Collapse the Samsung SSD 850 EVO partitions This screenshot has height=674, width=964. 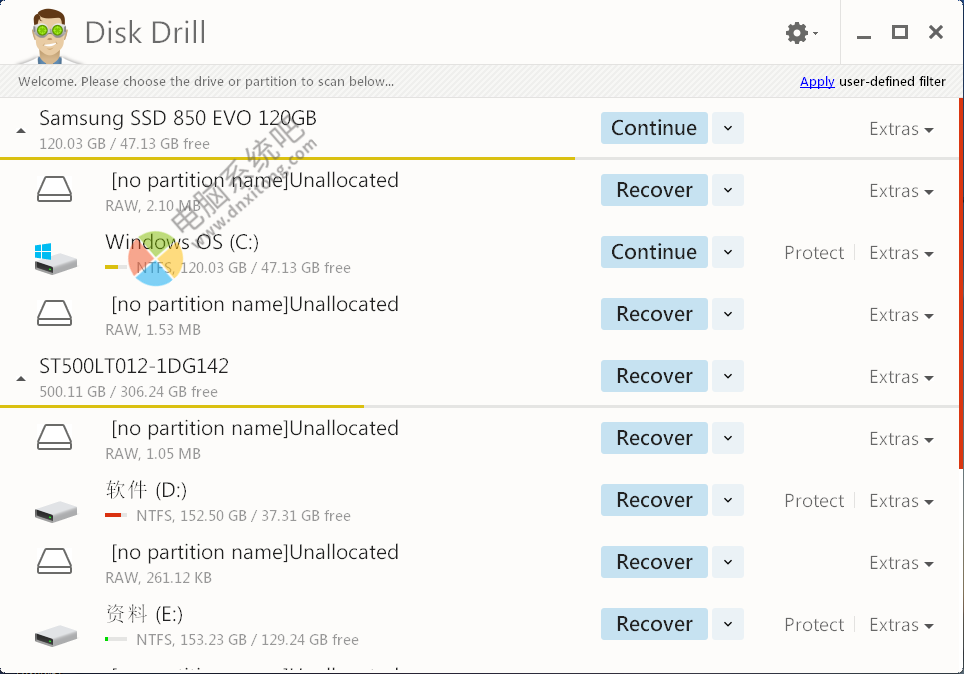point(21,130)
